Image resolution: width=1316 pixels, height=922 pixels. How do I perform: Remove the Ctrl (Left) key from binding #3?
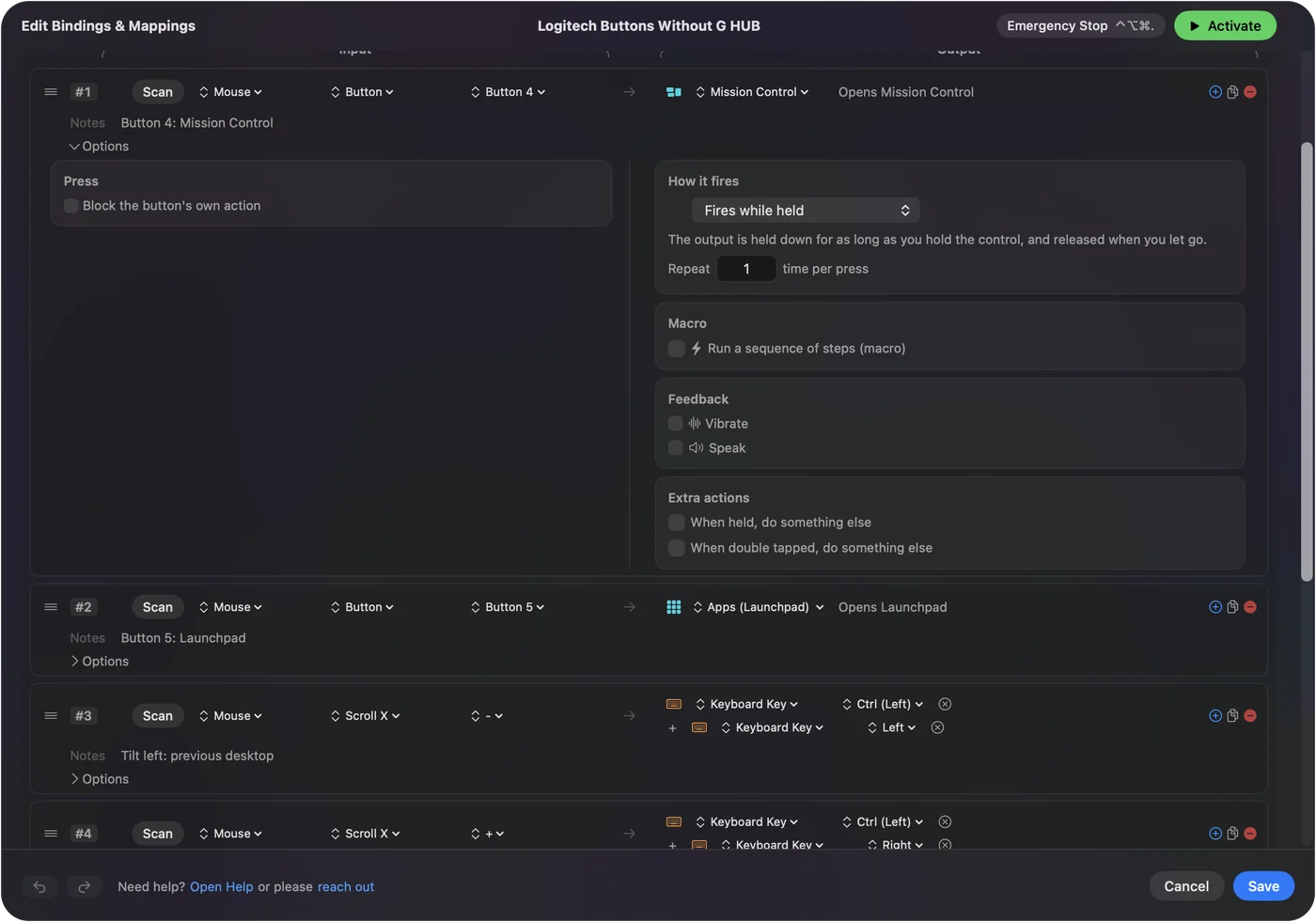pyautogui.click(x=946, y=704)
